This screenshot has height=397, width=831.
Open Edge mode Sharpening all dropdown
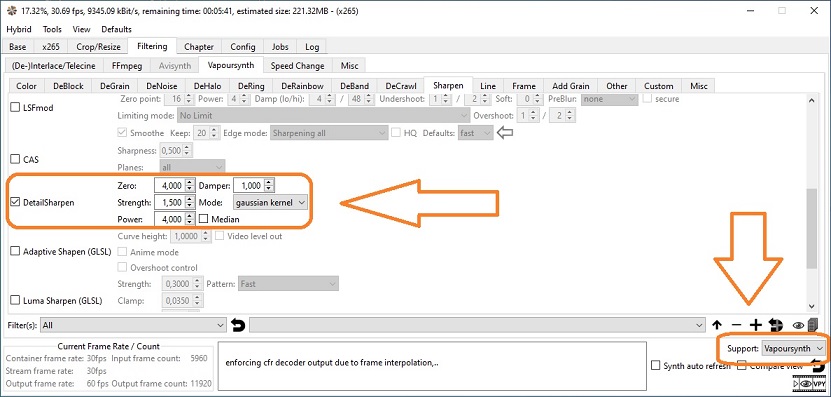pos(329,133)
